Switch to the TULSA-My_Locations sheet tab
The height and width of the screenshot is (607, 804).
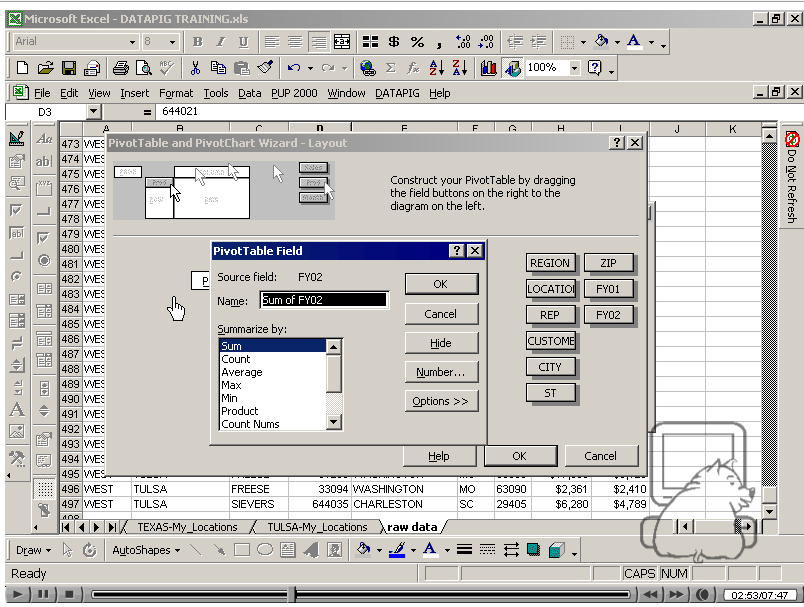[x=318, y=526]
